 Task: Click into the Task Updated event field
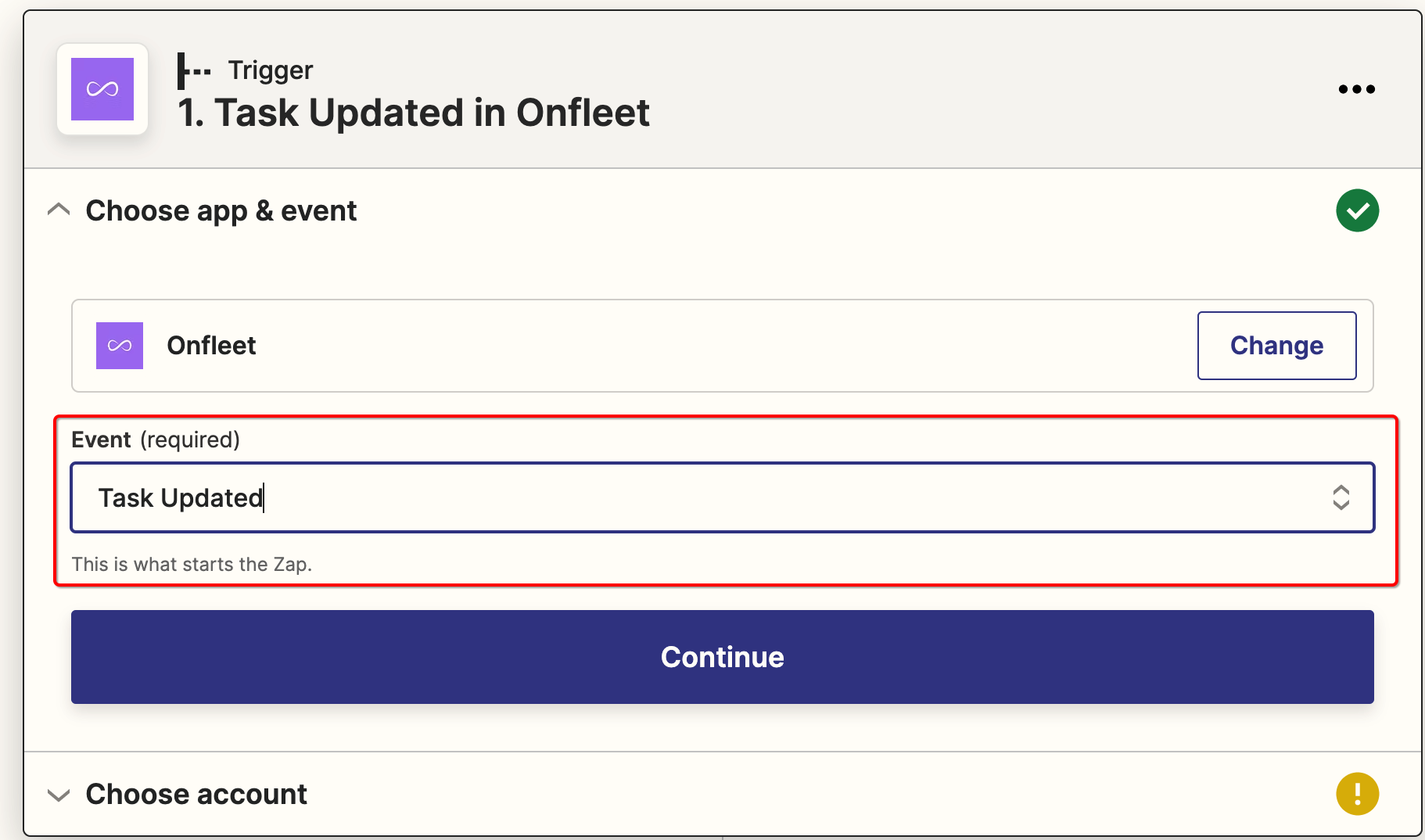[722, 497]
